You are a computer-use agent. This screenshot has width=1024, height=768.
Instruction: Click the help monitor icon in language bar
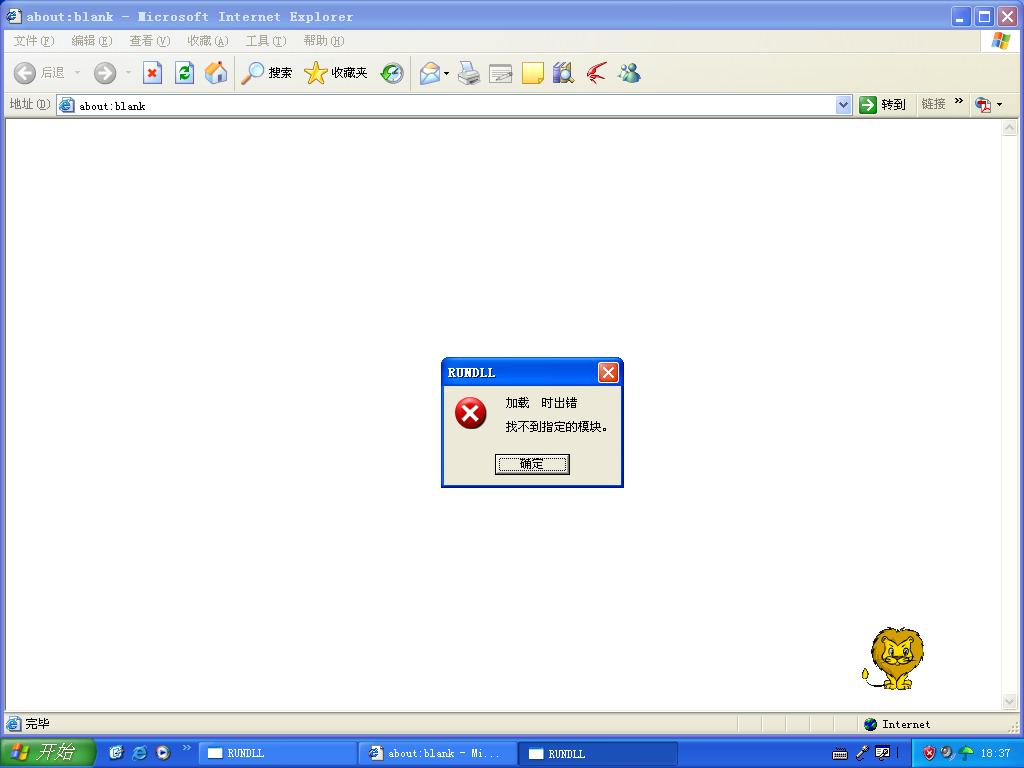click(x=882, y=753)
